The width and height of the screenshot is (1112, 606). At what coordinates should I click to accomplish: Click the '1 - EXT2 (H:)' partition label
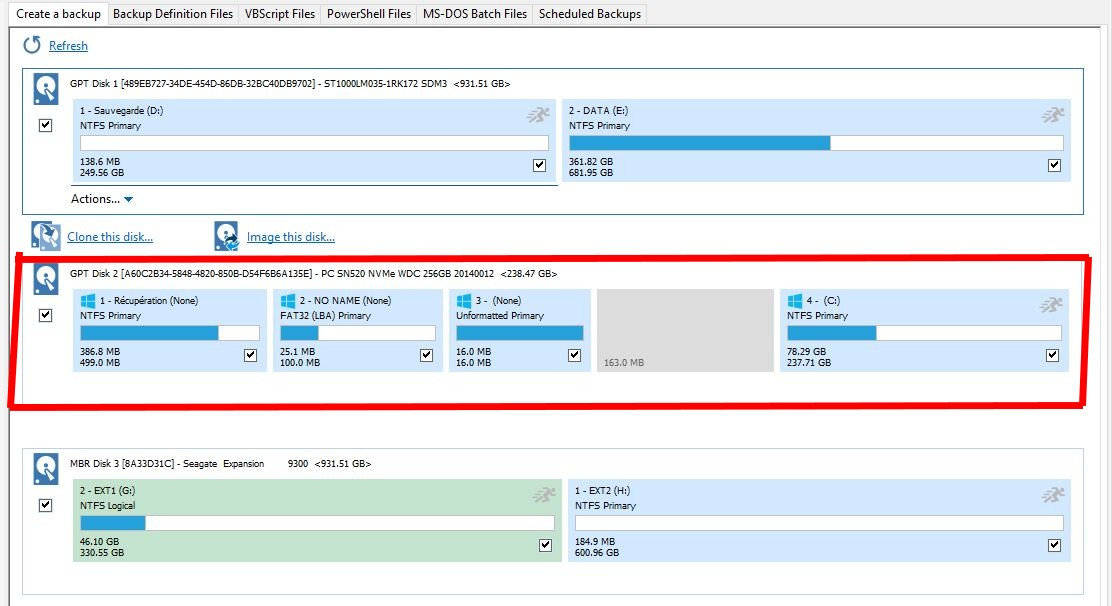pyautogui.click(x=602, y=490)
